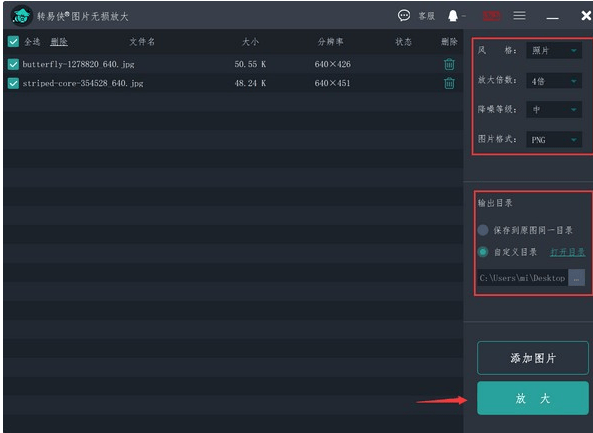Click the Enlarge (放大) button
The width and height of the screenshot is (593, 433).
tap(533, 398)
